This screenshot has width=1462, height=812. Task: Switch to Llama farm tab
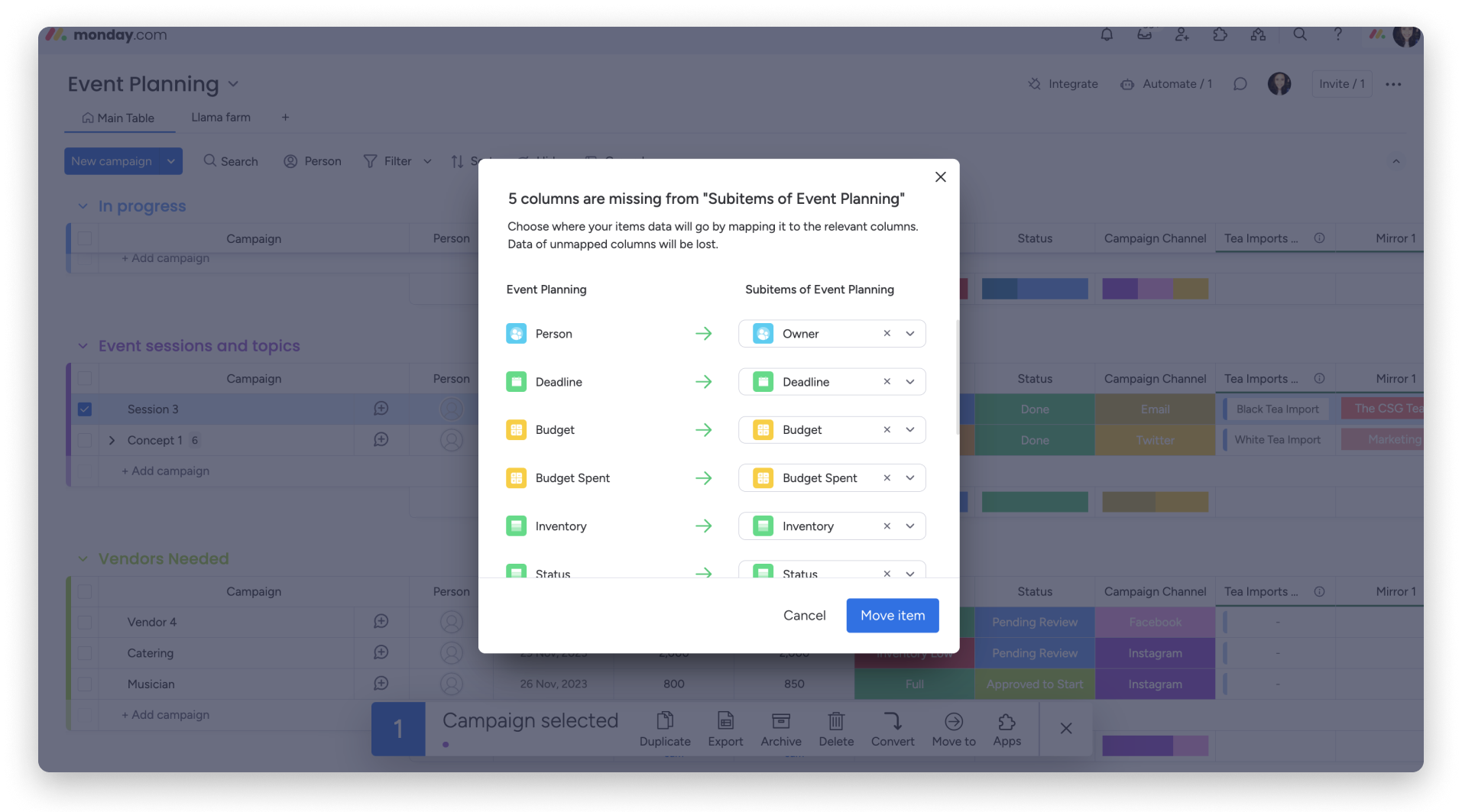pos(221,118)
